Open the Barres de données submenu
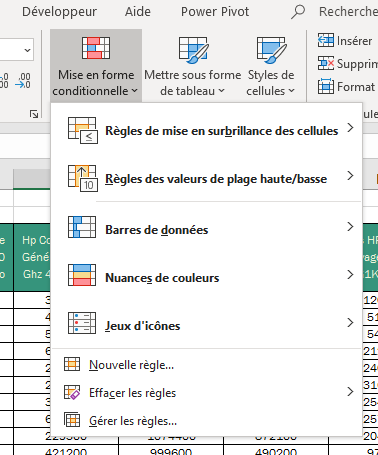378x455 pixels. [207, 229]
